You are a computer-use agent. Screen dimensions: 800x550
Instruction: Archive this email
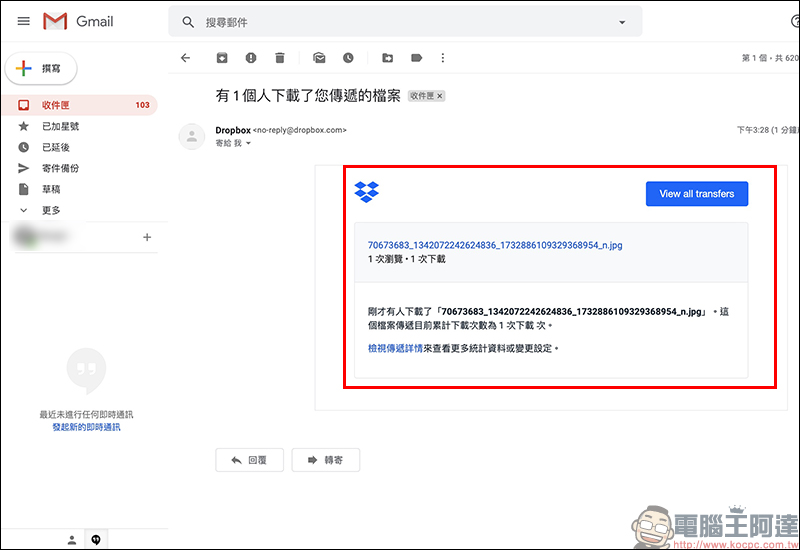pyautogui.click(x=222, y=58)
